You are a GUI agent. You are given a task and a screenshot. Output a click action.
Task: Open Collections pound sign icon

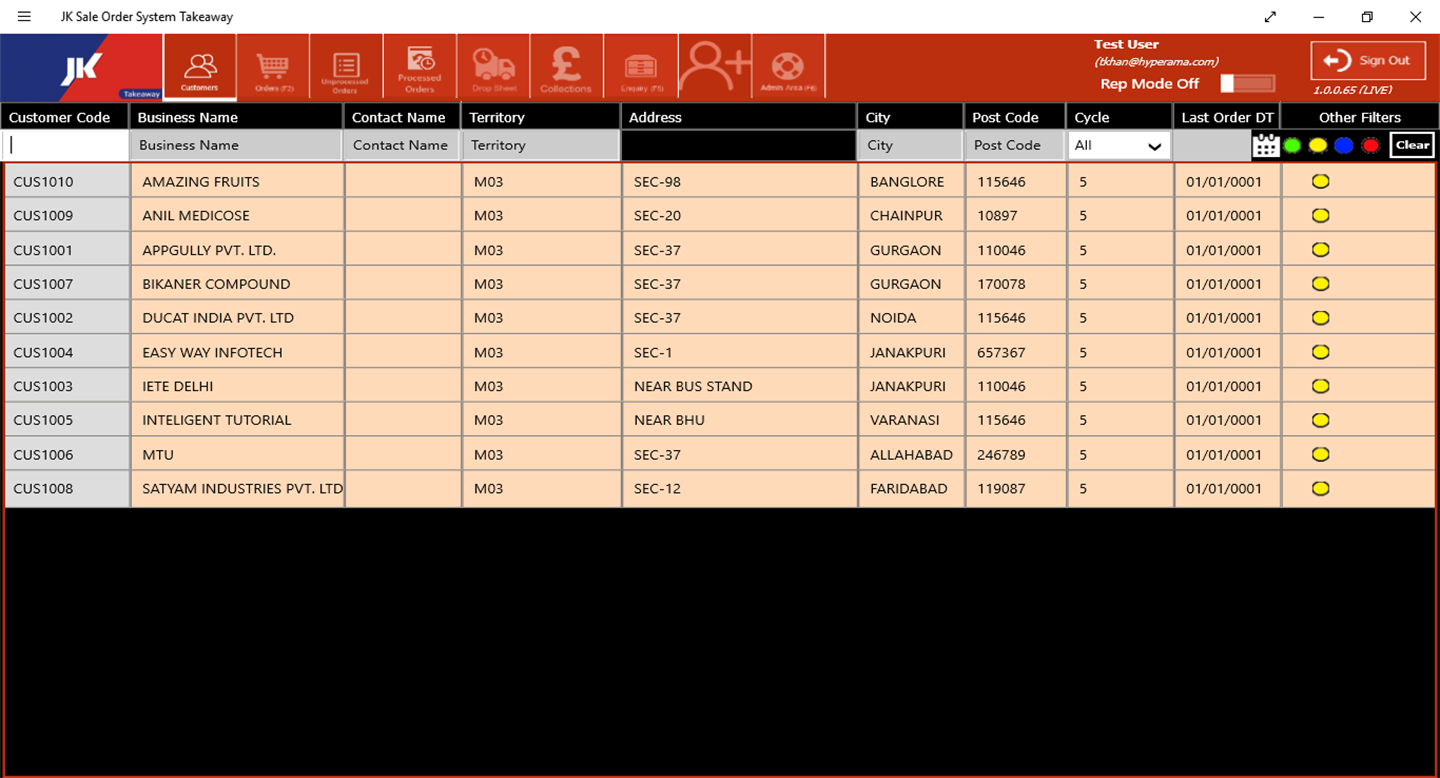click(x=567, y=68)
